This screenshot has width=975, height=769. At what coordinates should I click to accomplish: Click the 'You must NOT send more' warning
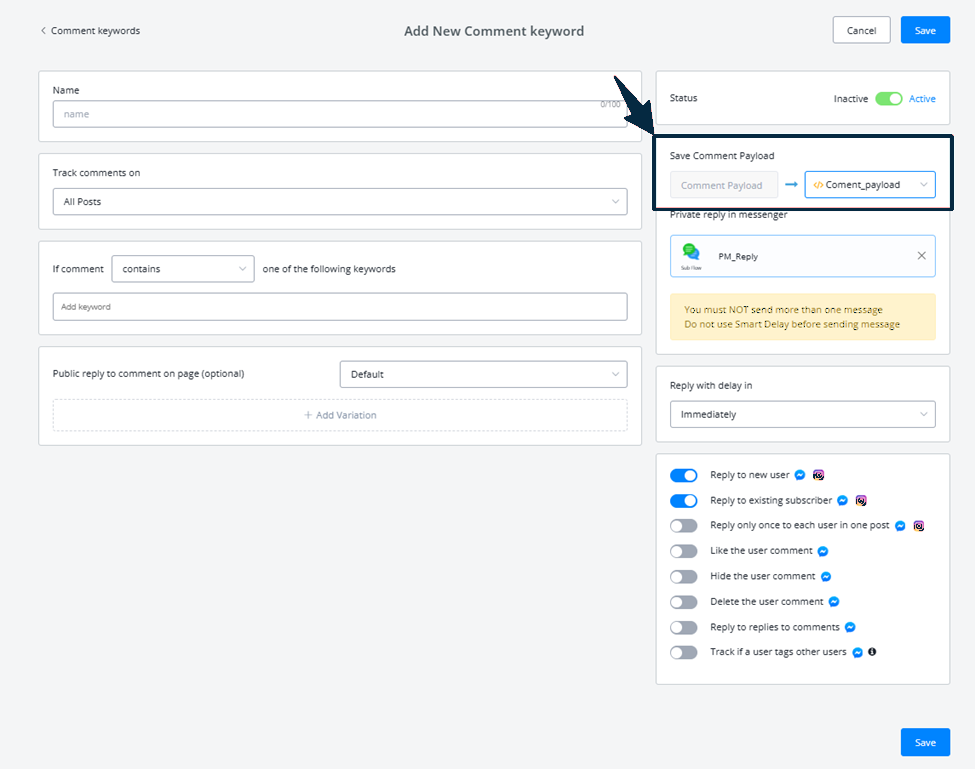[x=783, y=310]
